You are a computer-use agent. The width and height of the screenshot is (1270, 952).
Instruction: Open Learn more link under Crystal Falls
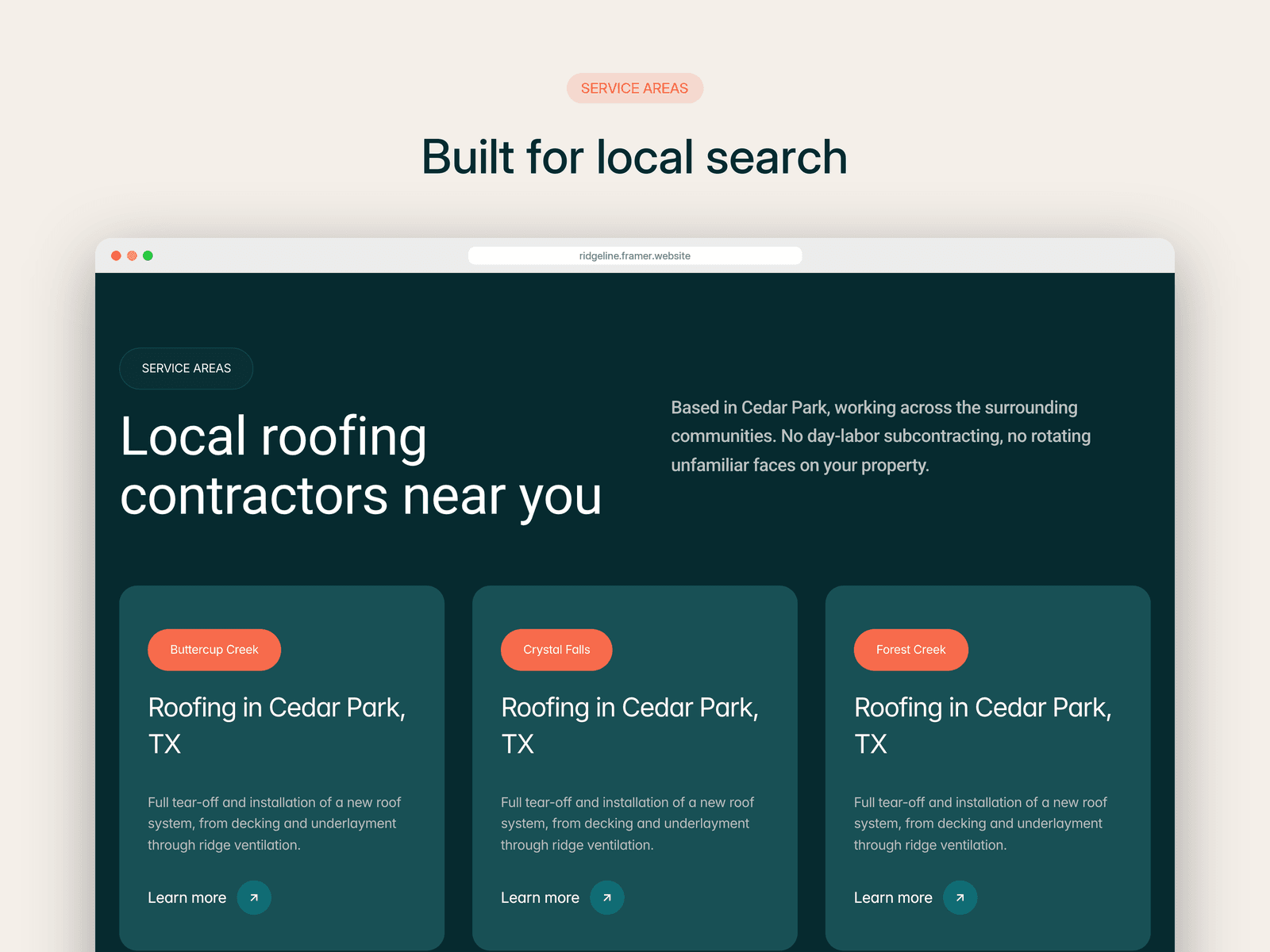[x=540, y=897]
